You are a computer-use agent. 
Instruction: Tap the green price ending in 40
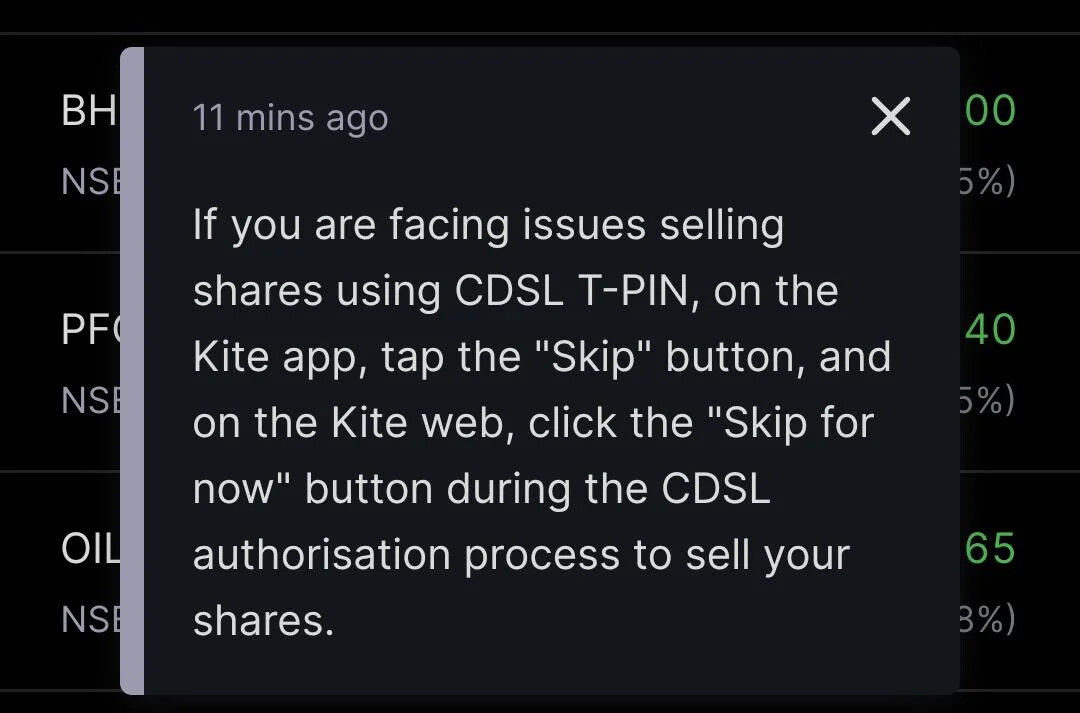990,329
